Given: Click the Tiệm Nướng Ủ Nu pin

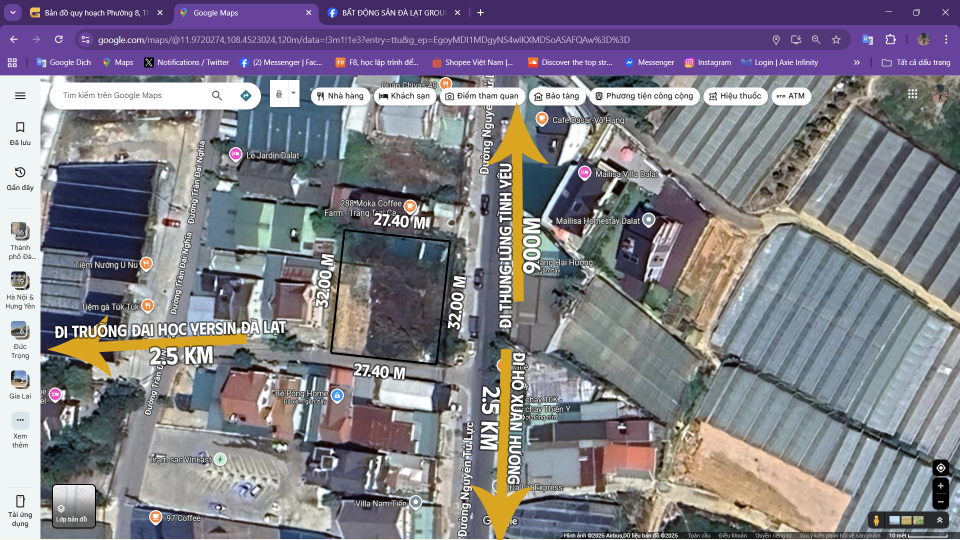Looking at the screenshot, I should point(146,264).
